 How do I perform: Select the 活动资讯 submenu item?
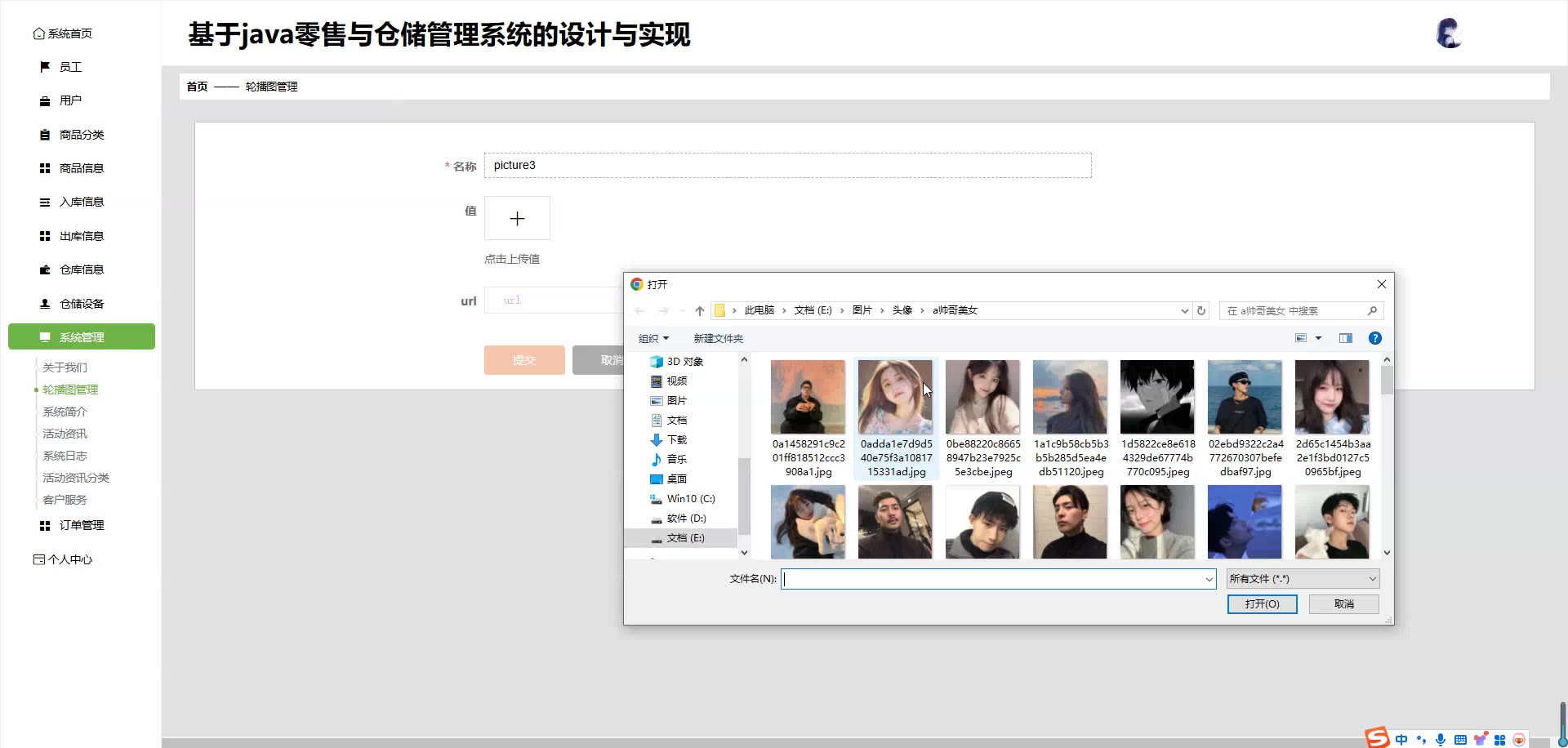[x=65, y=434]
